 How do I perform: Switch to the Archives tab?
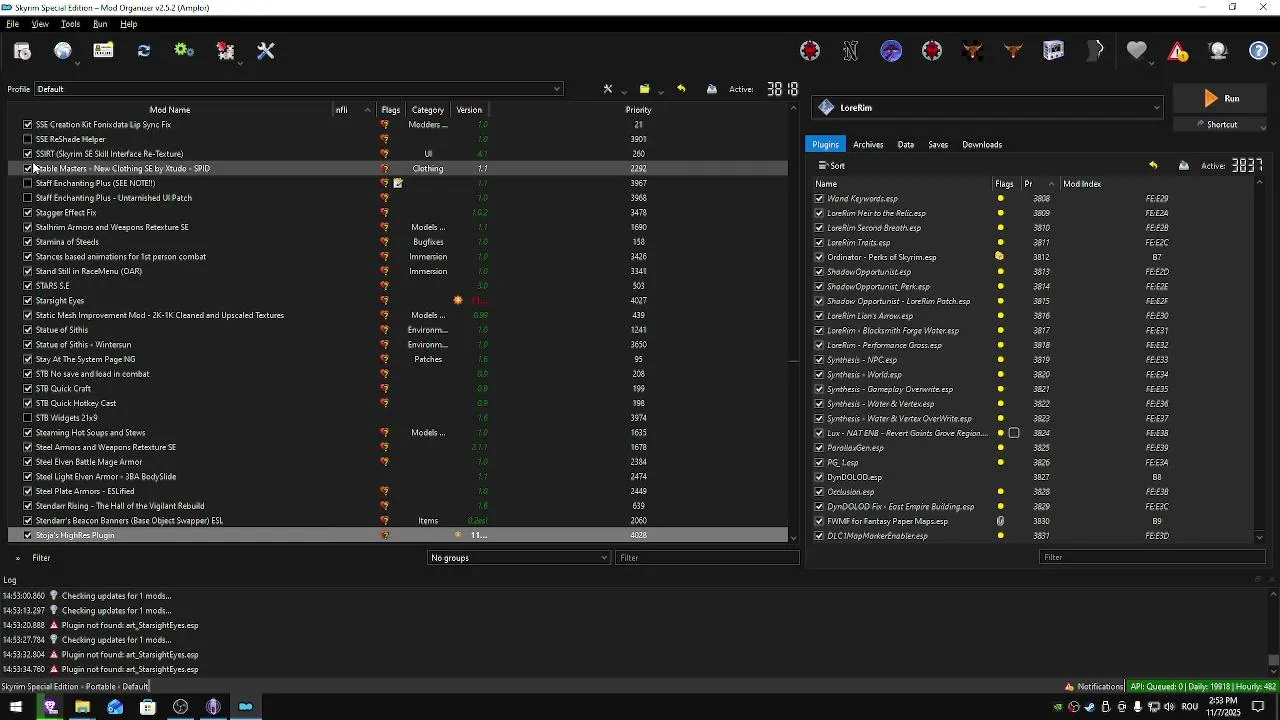click(x=868, y=145)
